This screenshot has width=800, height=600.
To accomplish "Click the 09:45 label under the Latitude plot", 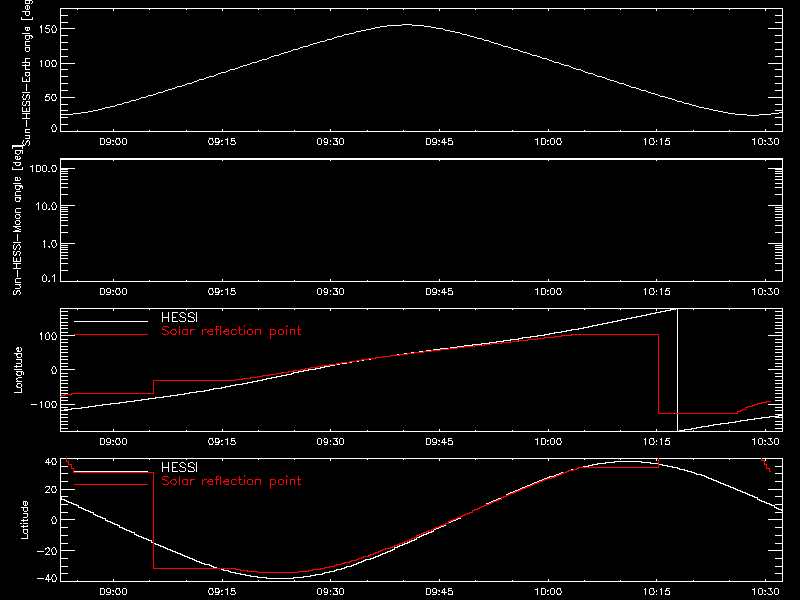I will 439,592.
